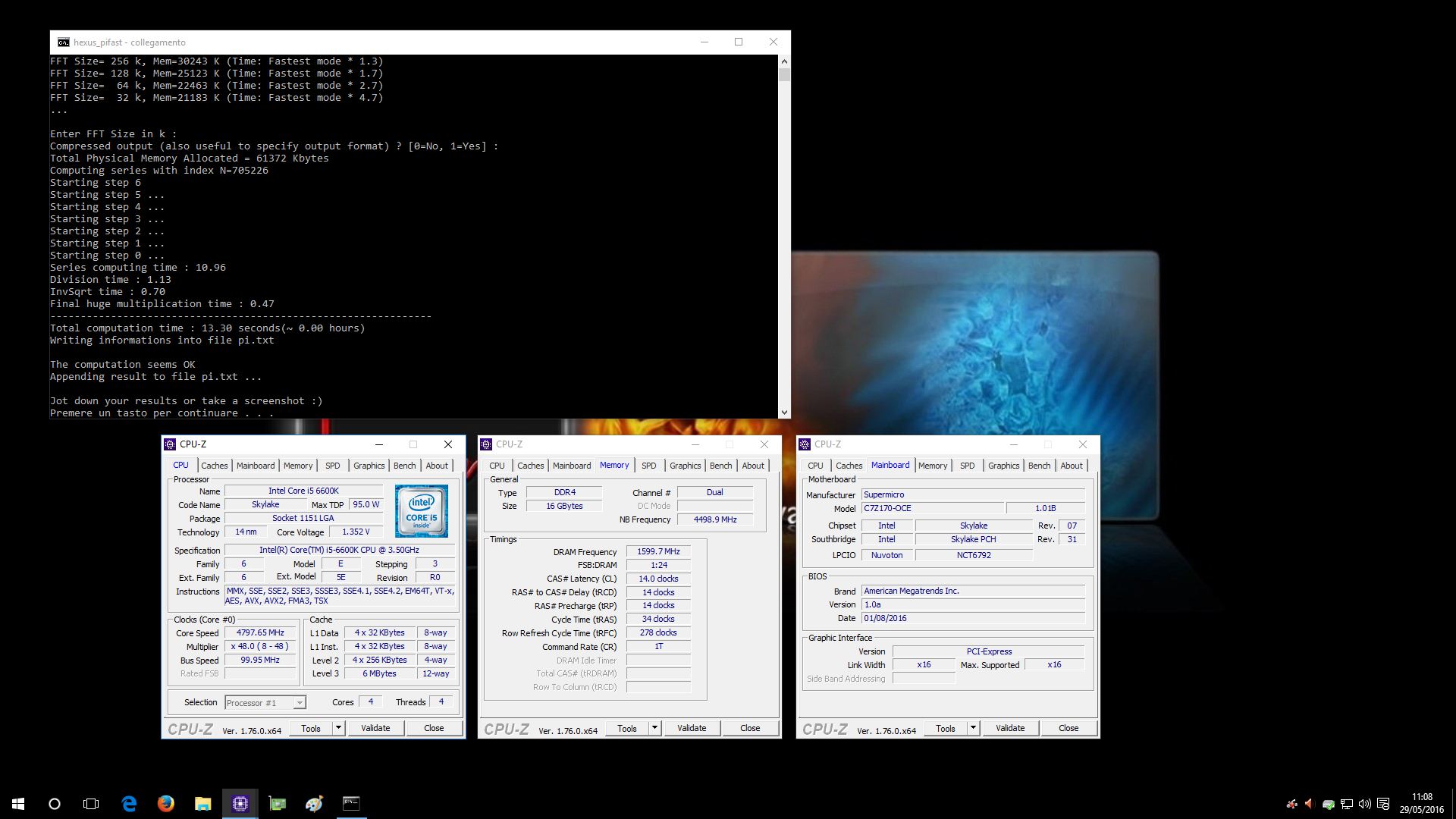Click the title icon of the CPU-Z window showing the CPU tab
This screenshot has height=819, width=1456.
point(171,444)
